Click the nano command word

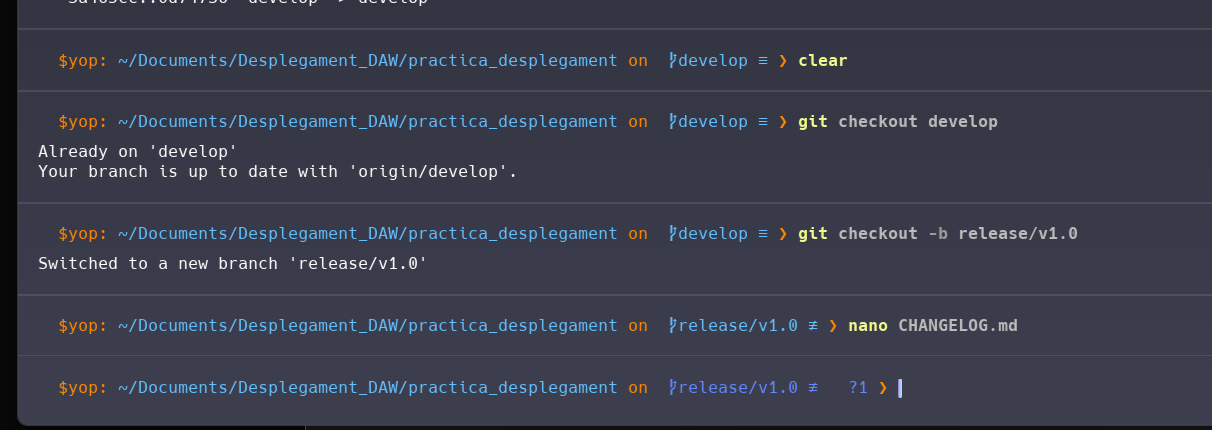pos(868,325)
